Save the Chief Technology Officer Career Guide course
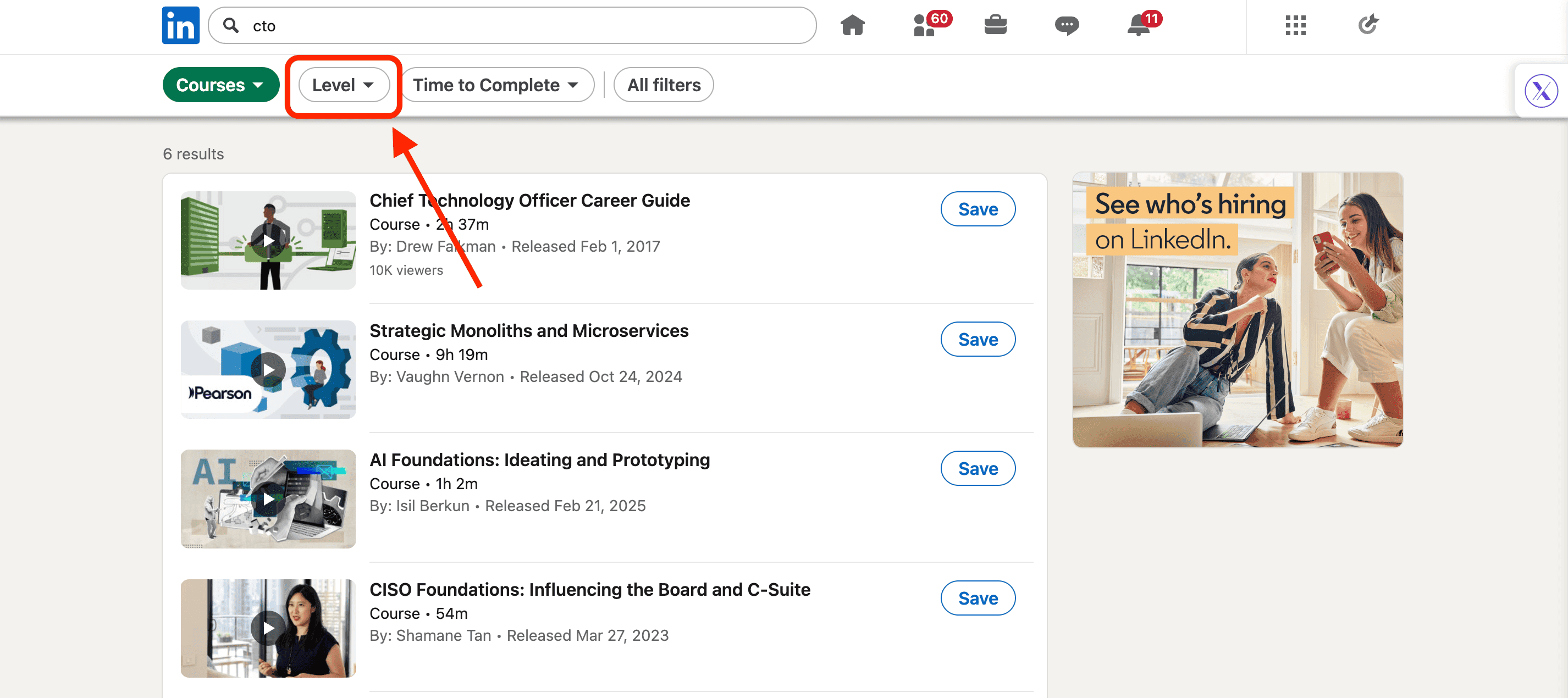The height and width of the screenshot is (698, 1568). pyautogui.click(x=978, y=209)
